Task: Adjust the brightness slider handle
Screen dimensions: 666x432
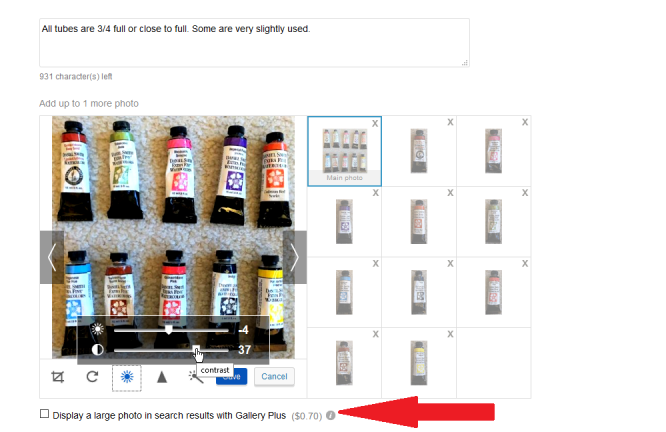Action: coord(169,330)
